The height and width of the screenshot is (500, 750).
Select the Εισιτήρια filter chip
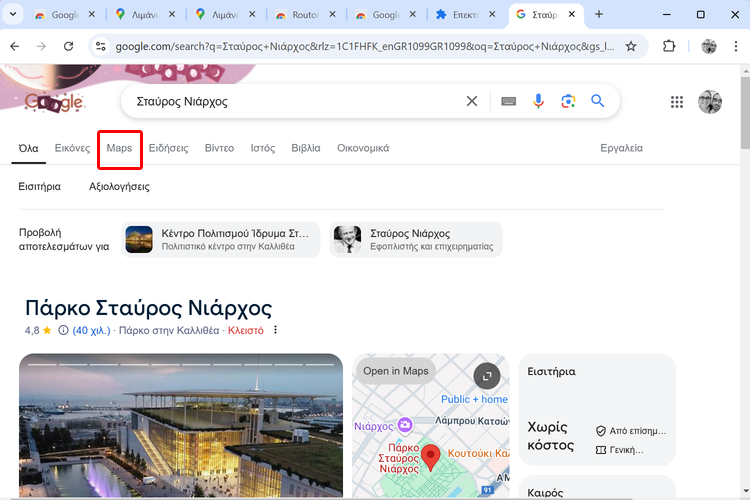pos(39,187)
